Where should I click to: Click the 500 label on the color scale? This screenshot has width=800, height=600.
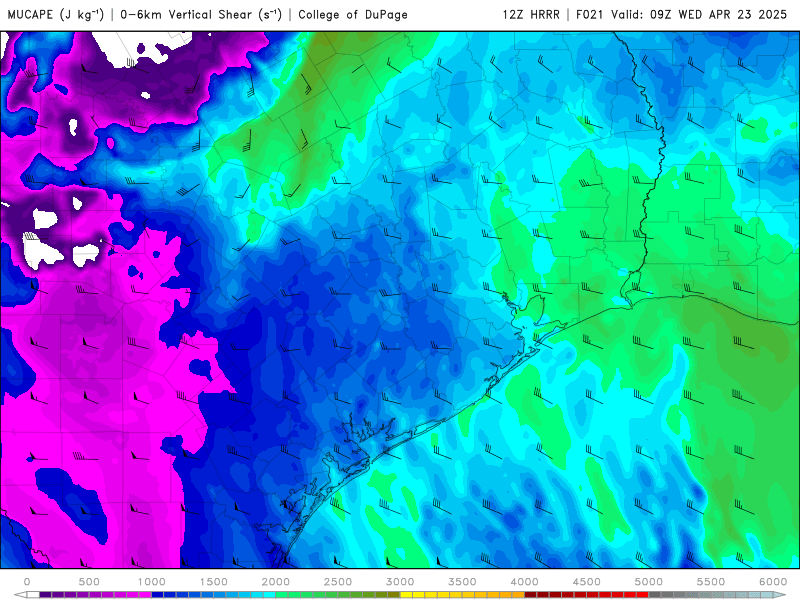click(89, 582)
